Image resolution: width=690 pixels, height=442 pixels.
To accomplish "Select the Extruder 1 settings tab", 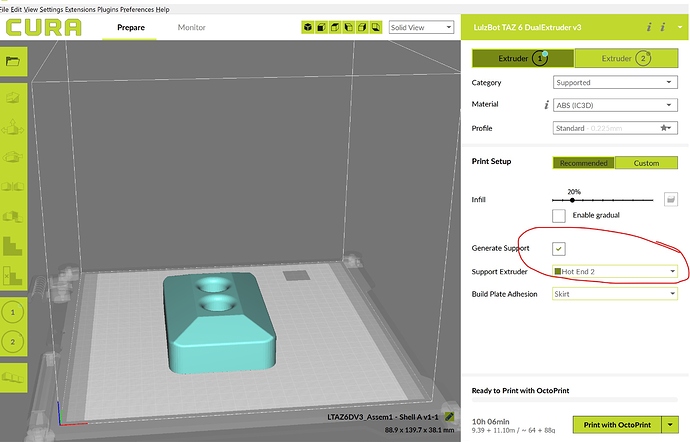I will pyautogui.click(x=523, y=58).
